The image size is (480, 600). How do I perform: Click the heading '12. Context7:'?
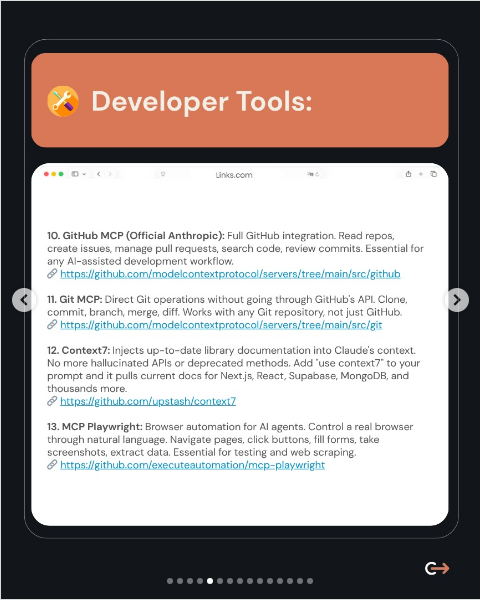pos(78,351)
